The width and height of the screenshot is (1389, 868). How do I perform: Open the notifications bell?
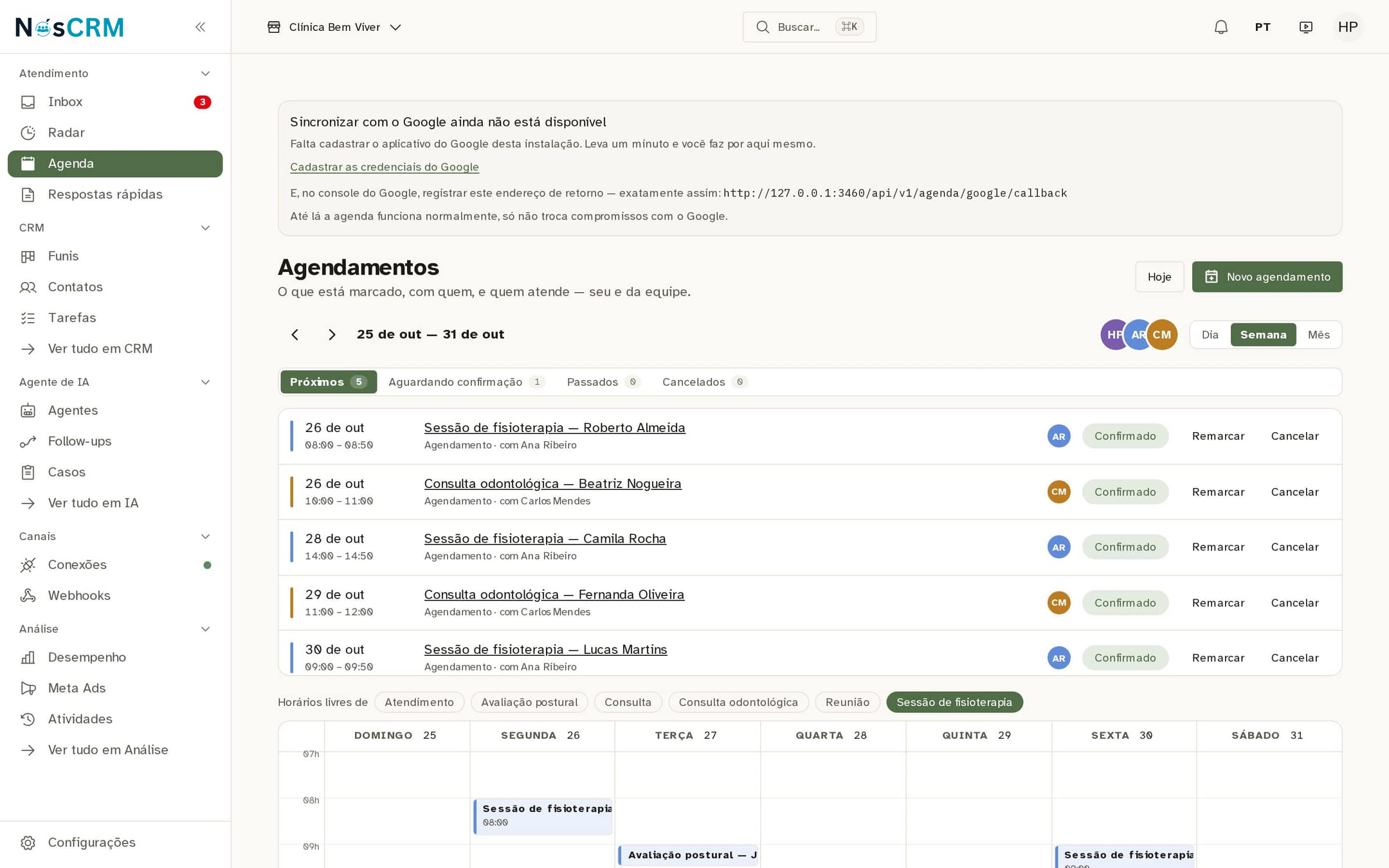pyautogui.click(x=1221, y=27)
